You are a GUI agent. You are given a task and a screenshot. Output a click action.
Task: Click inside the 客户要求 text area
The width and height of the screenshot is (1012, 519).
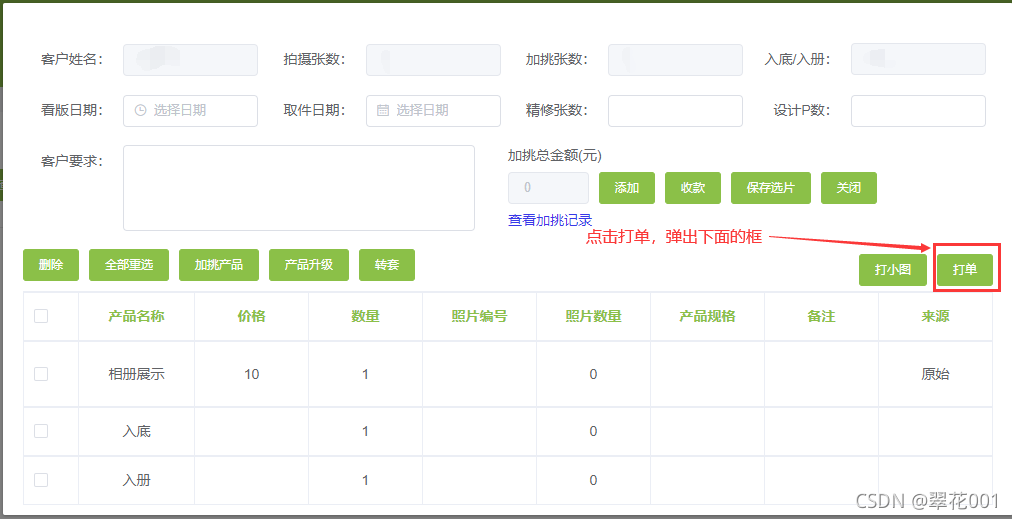(x=299, y=188)
